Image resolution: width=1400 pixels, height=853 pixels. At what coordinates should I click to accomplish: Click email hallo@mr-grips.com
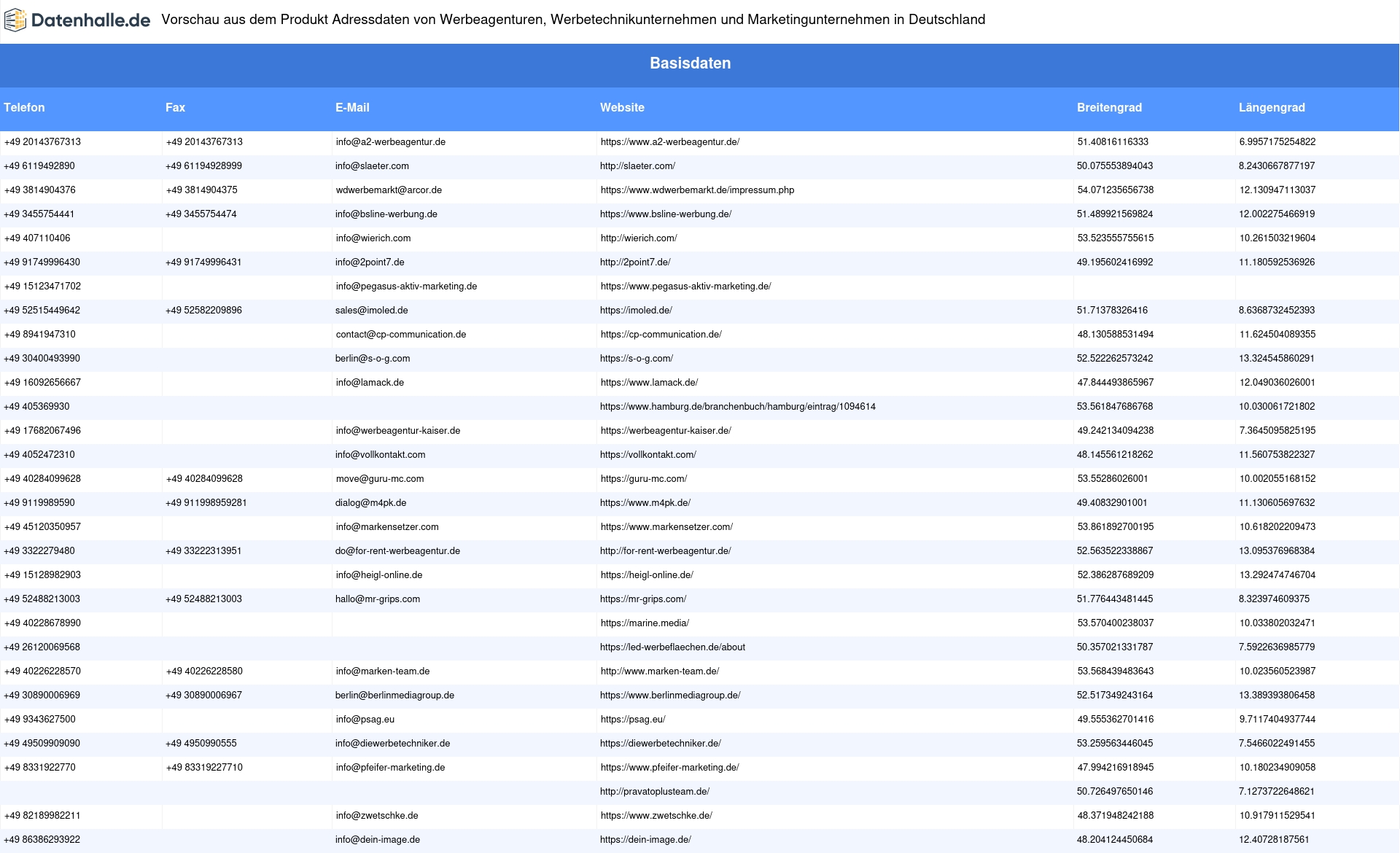378,599
